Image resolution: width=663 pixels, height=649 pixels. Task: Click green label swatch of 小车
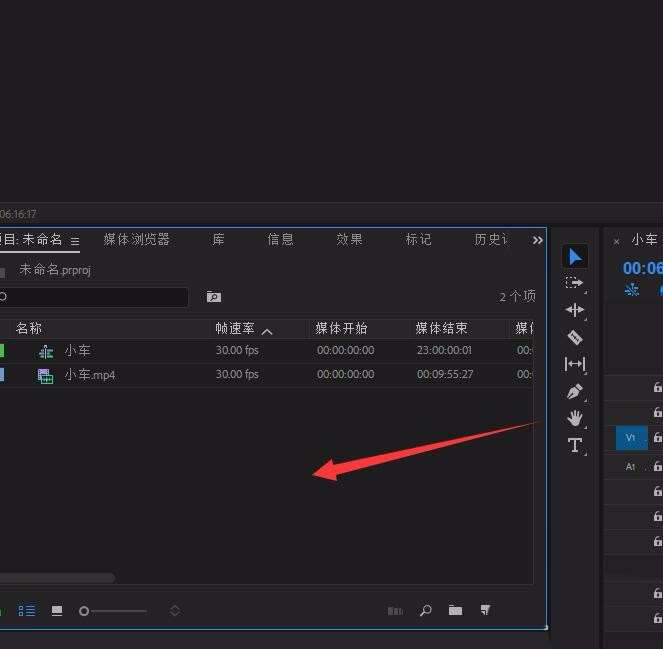[2, 351]
